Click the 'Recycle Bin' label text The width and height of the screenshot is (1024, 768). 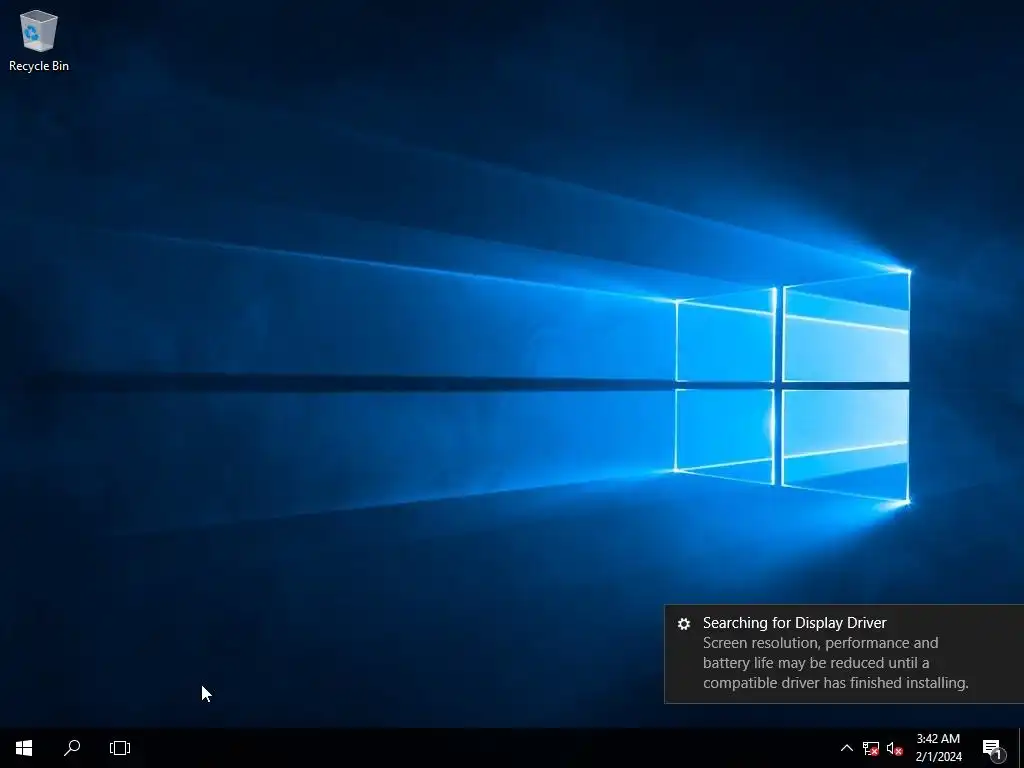pos(39,66)
